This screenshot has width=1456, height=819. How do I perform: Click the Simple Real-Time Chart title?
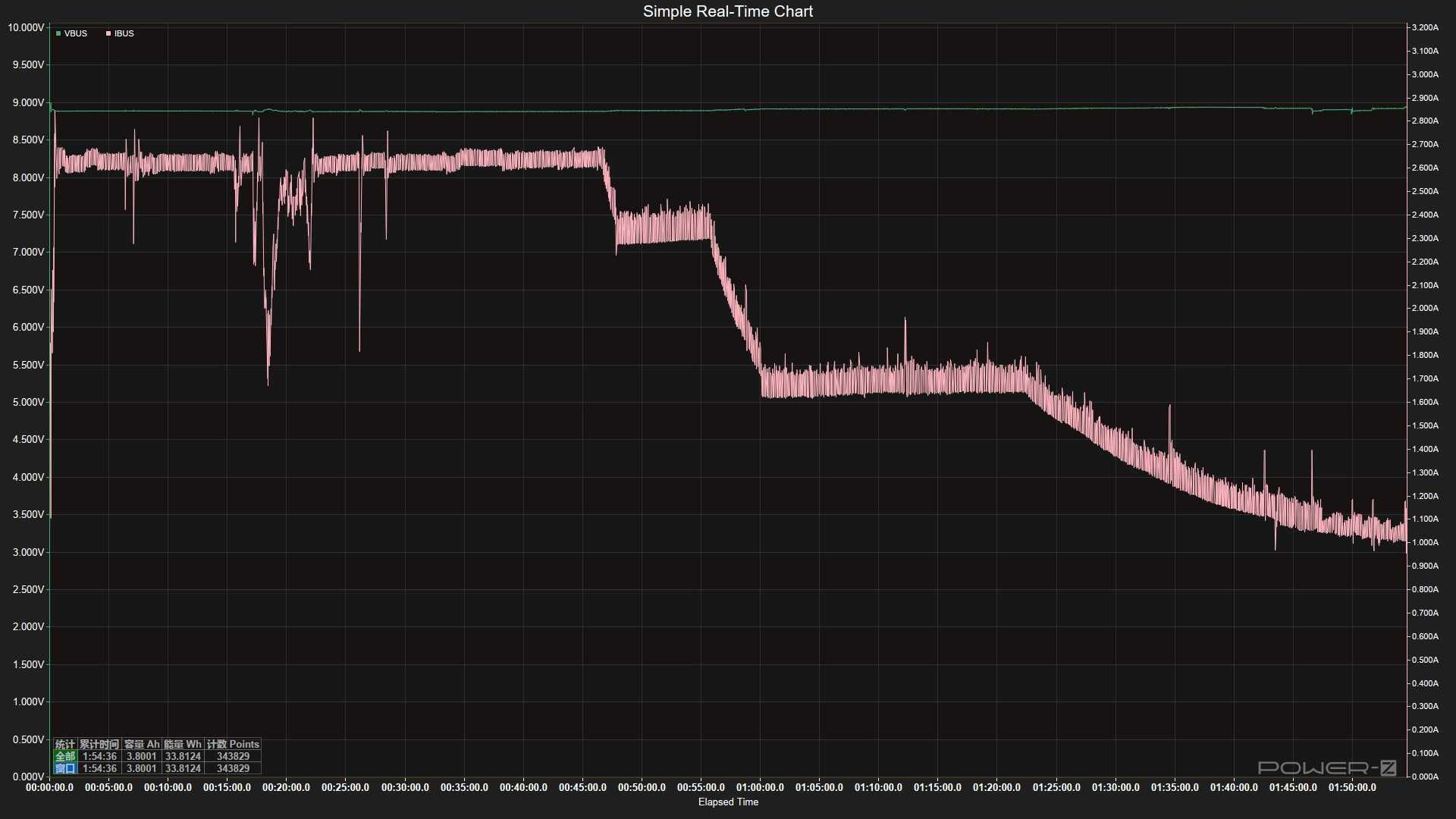tap(728, 11)
